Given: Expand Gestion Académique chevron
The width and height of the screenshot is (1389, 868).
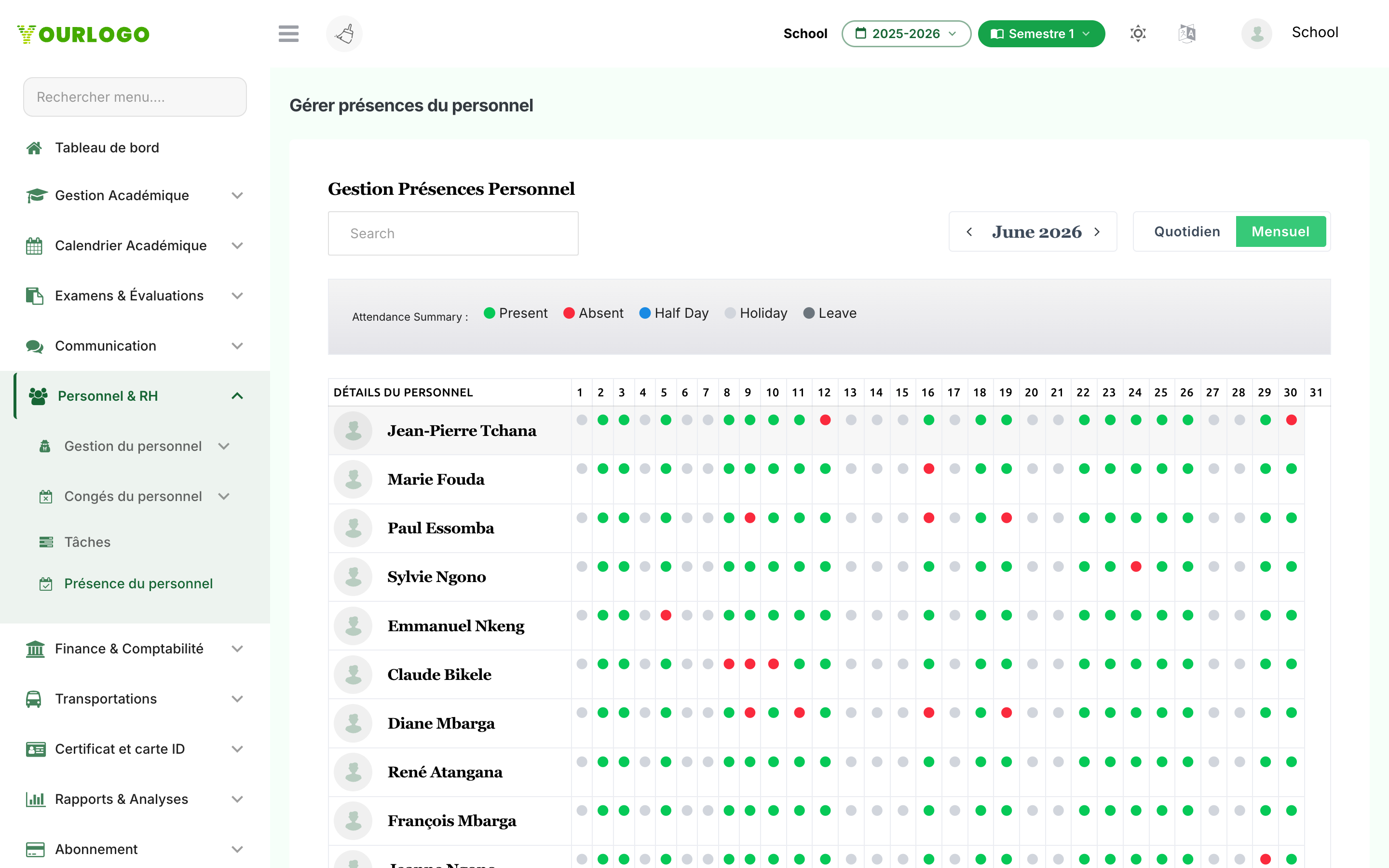Looking at the screenshot, I should (237, 195).
